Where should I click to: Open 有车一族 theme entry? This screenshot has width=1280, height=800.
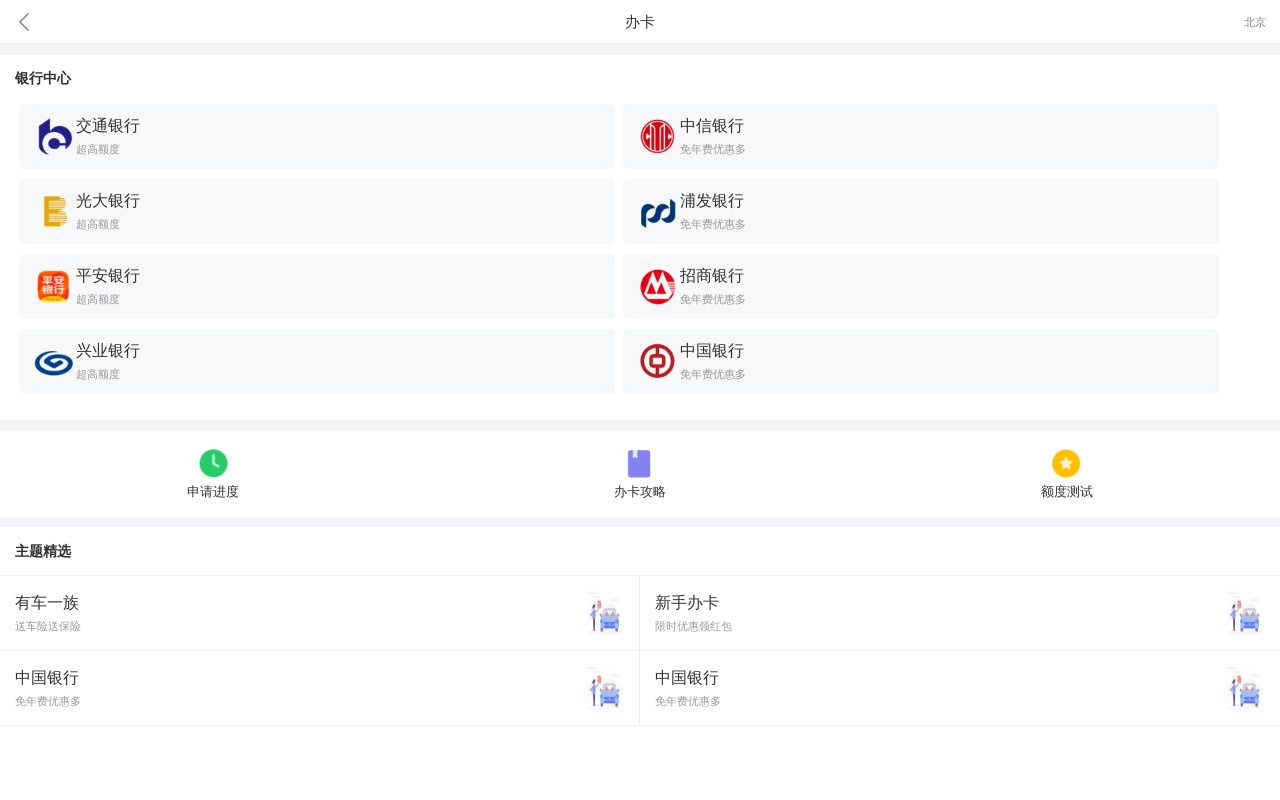click(x=319, y=613)
